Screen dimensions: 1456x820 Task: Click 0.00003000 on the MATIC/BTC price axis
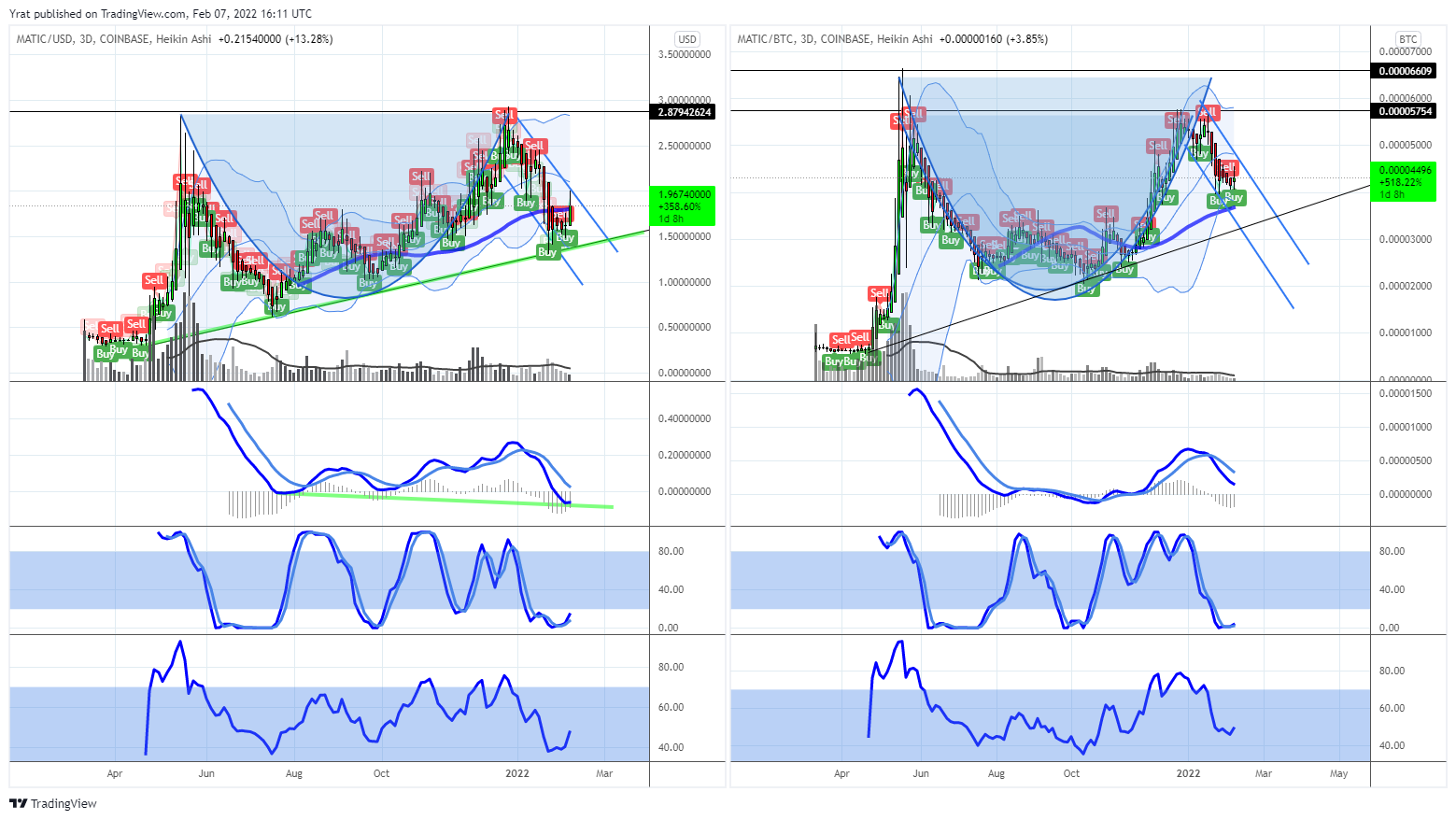(1406, 240)
